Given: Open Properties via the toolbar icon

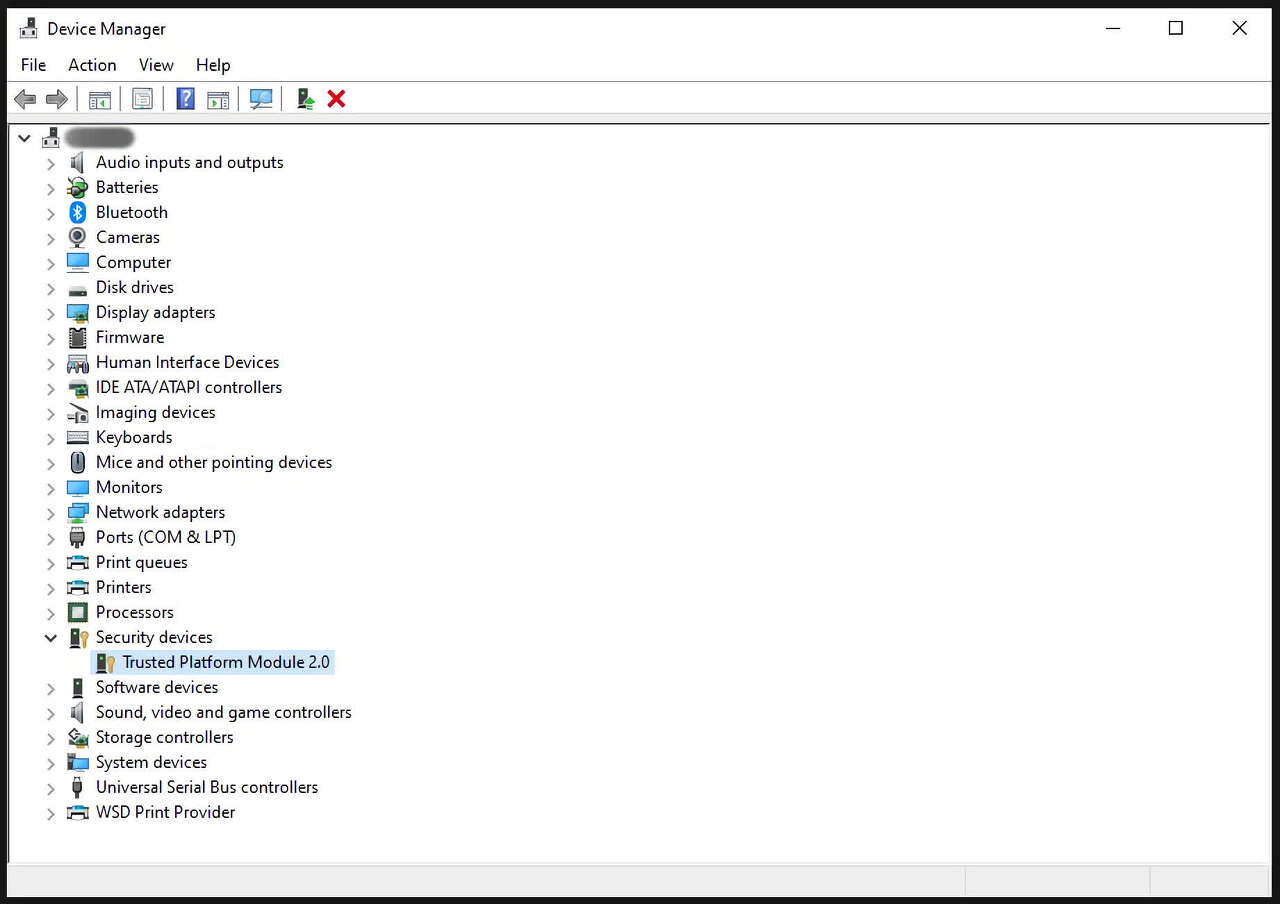Looking at the screenshot, I should point(143,99).
